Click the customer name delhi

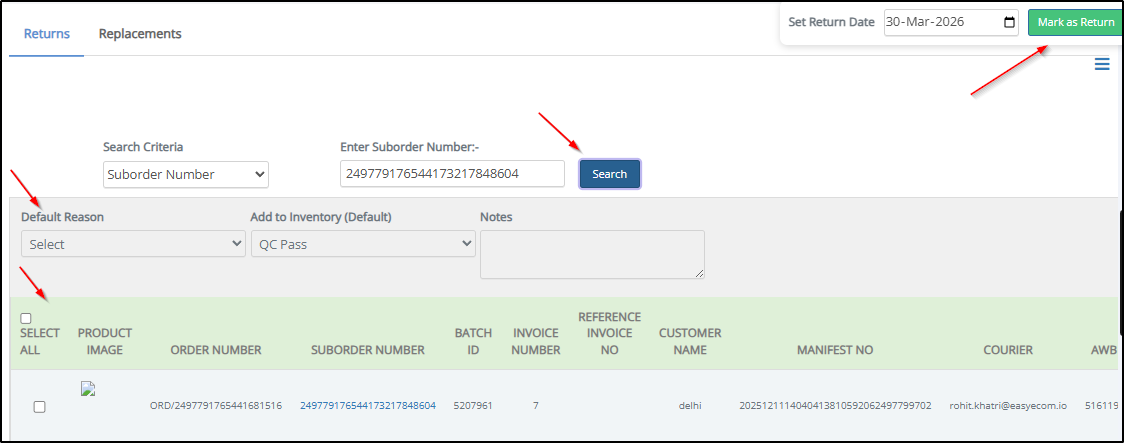(x=690, y=405)
